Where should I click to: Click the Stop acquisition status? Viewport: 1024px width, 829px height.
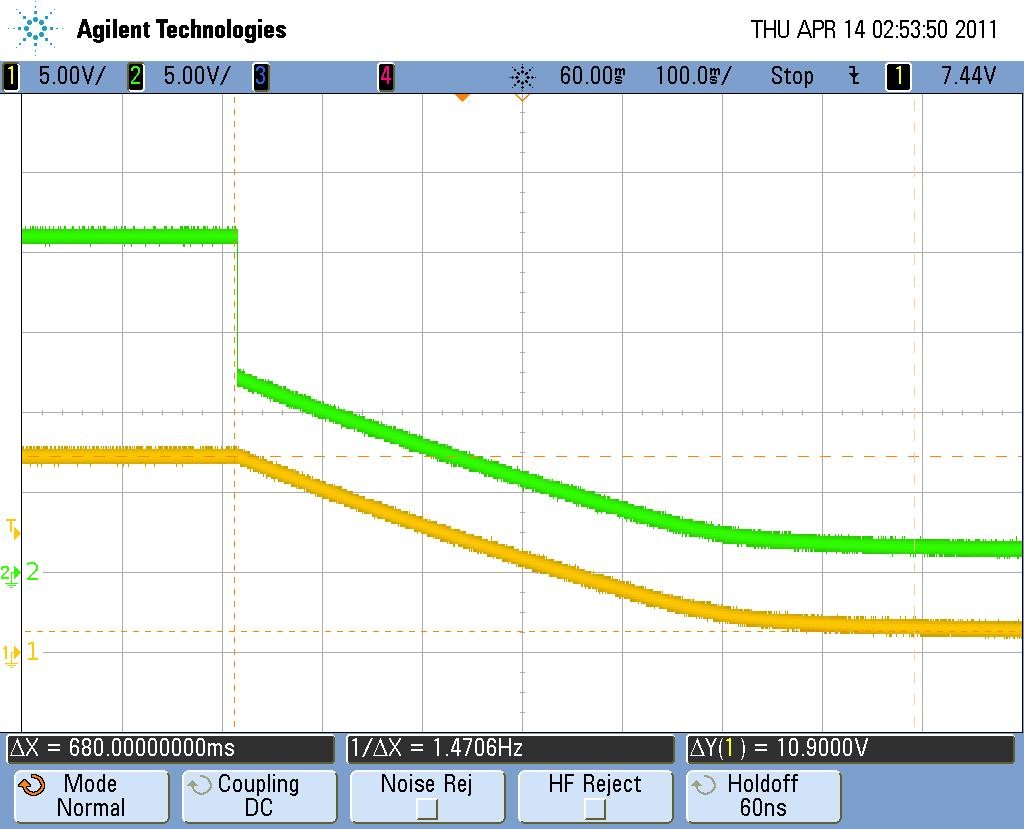pos(792,76)
